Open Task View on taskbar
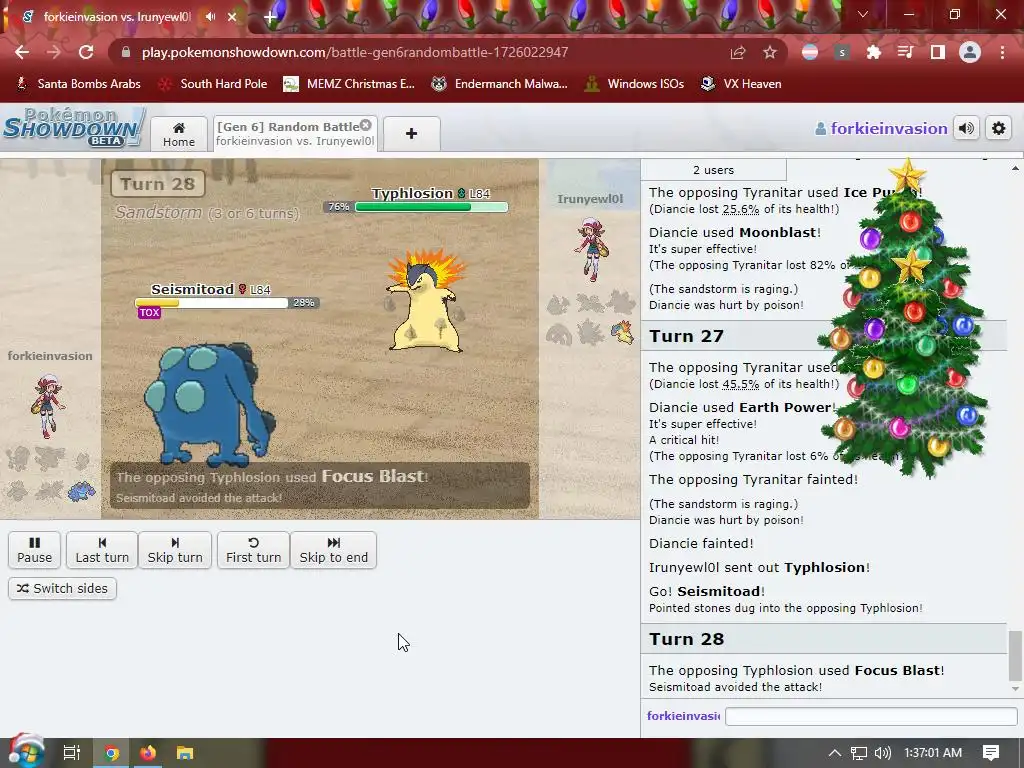 (x=72, y=753)
